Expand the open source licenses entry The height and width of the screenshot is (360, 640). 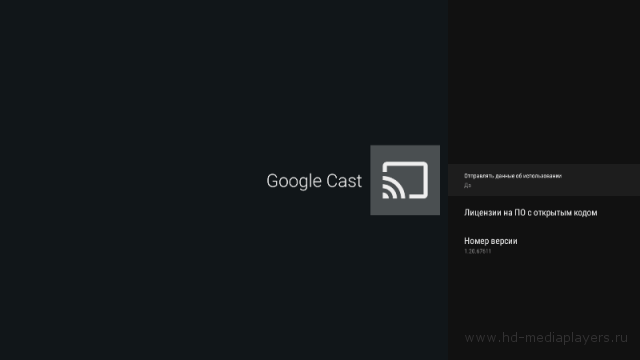tap(544, 213)
